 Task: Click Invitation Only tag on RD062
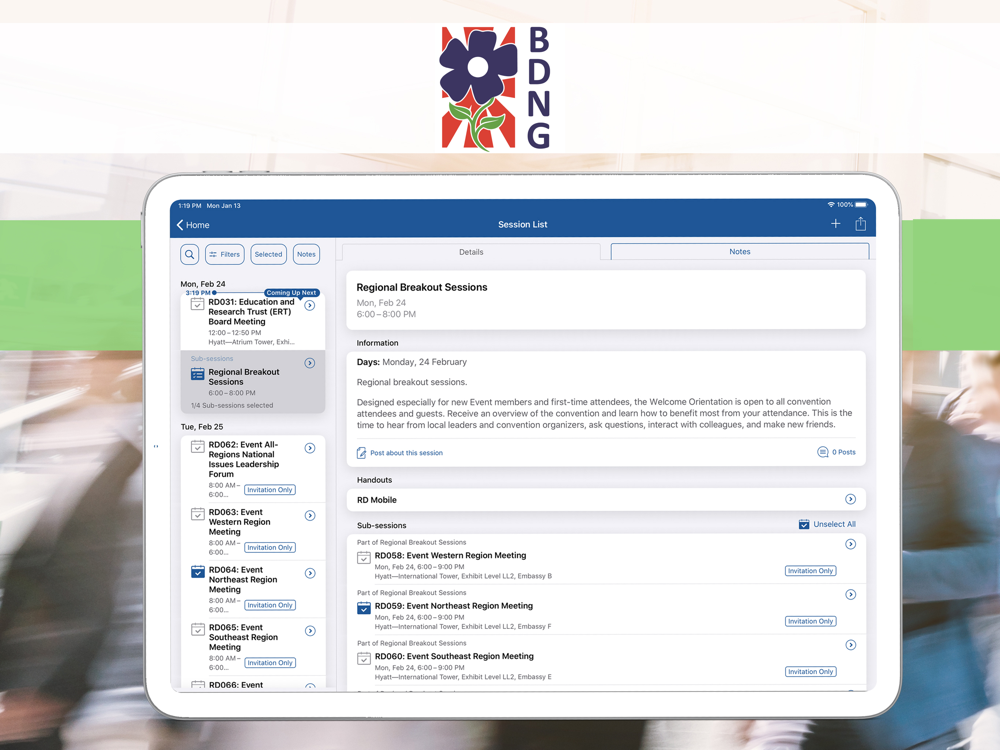[x=270, y=490]
